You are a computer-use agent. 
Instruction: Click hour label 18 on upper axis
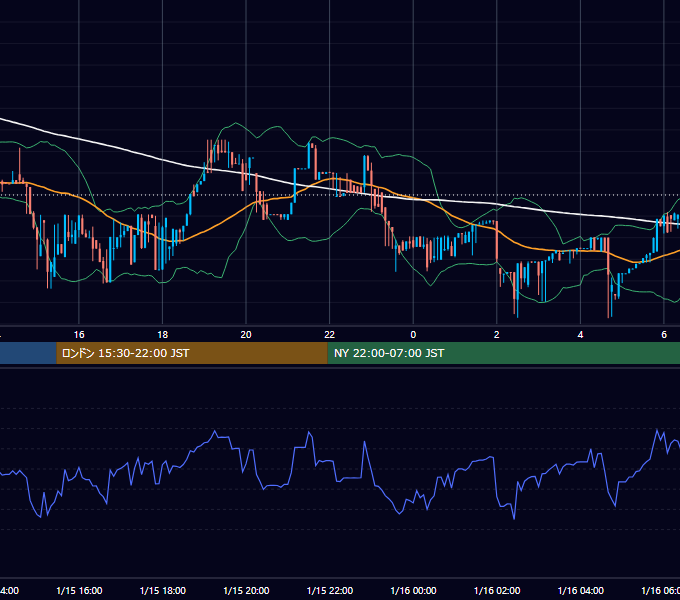point(163,335)
